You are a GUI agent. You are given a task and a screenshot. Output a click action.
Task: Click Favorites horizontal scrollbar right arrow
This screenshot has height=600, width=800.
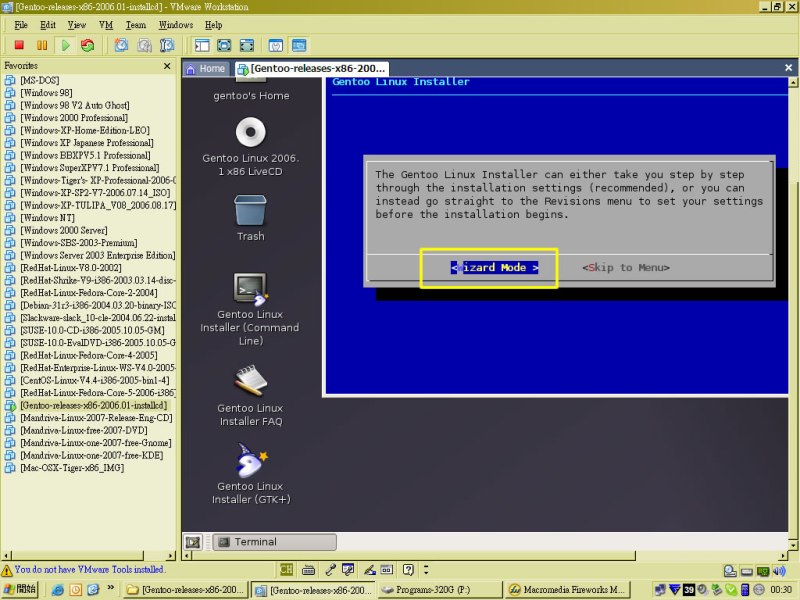click(170, 556)
